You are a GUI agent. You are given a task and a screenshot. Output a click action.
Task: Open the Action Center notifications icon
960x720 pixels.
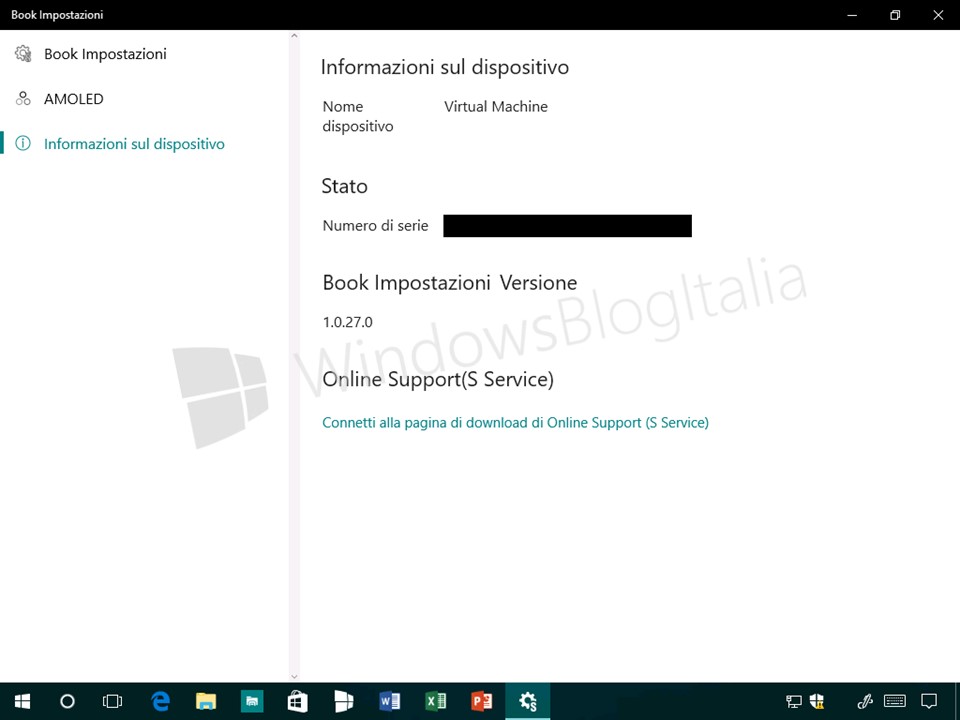[x=929, y=701]
